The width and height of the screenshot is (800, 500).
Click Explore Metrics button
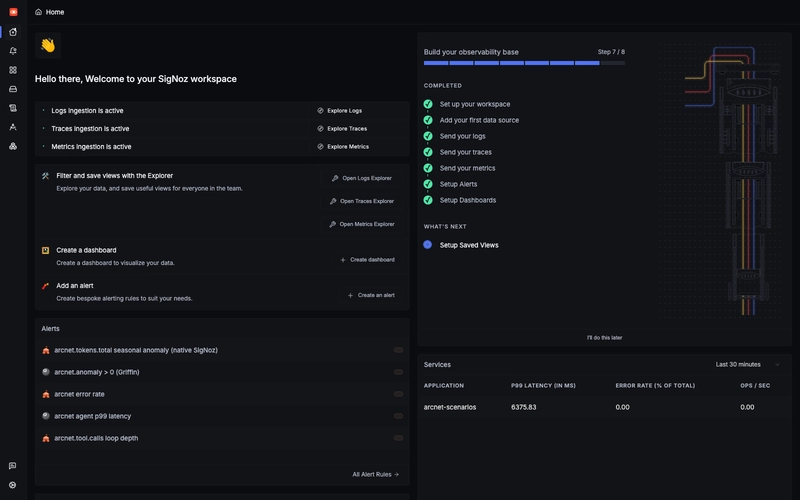point(343,146)
